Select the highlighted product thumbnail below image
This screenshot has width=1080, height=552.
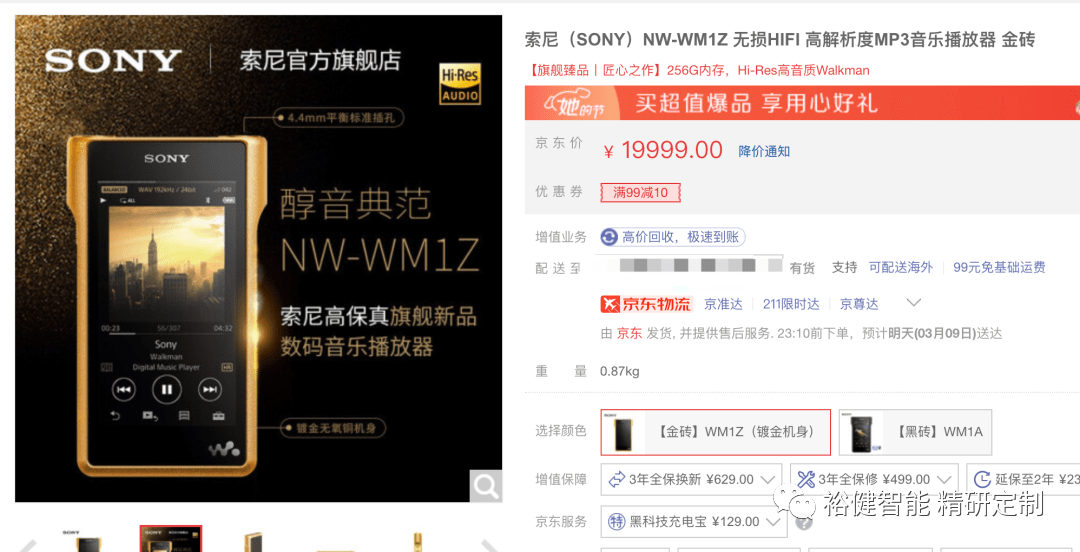(171, 539)
